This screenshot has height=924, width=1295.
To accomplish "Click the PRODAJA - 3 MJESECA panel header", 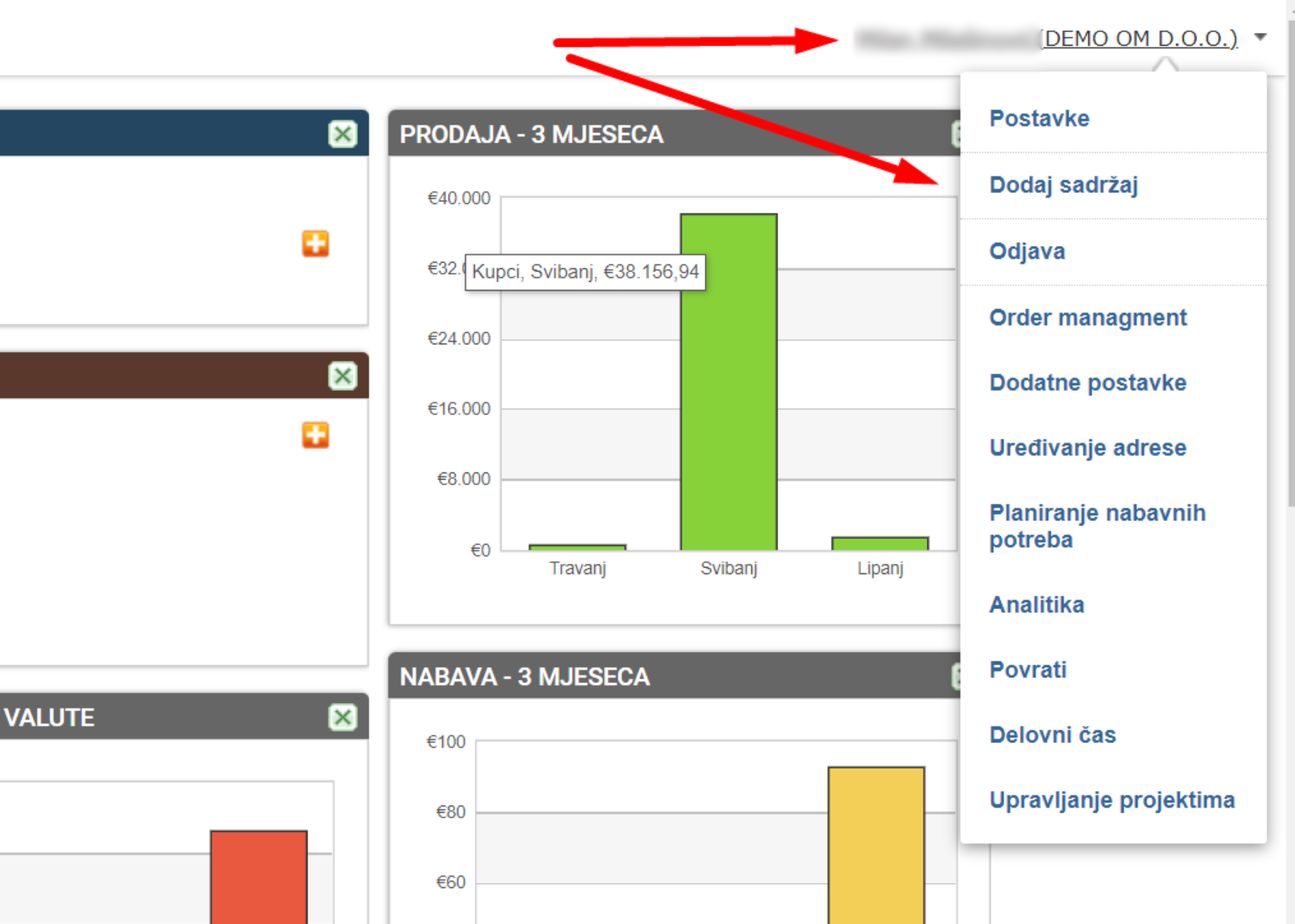I will coord(674,134).
